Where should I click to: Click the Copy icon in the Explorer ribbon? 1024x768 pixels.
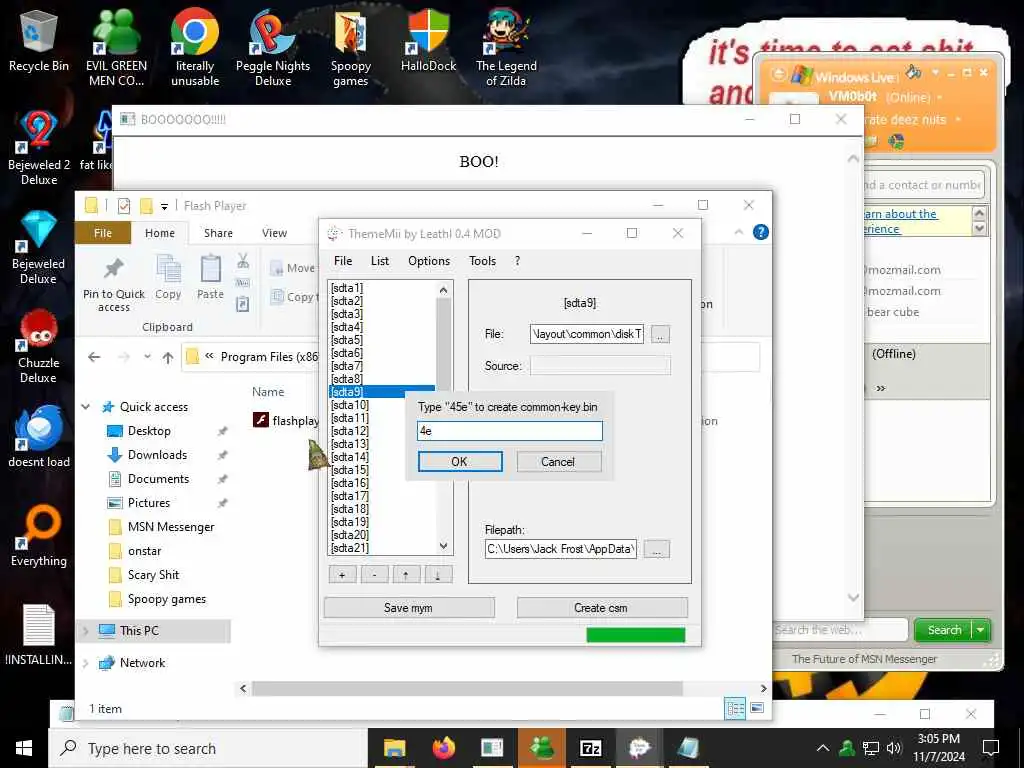168,278
